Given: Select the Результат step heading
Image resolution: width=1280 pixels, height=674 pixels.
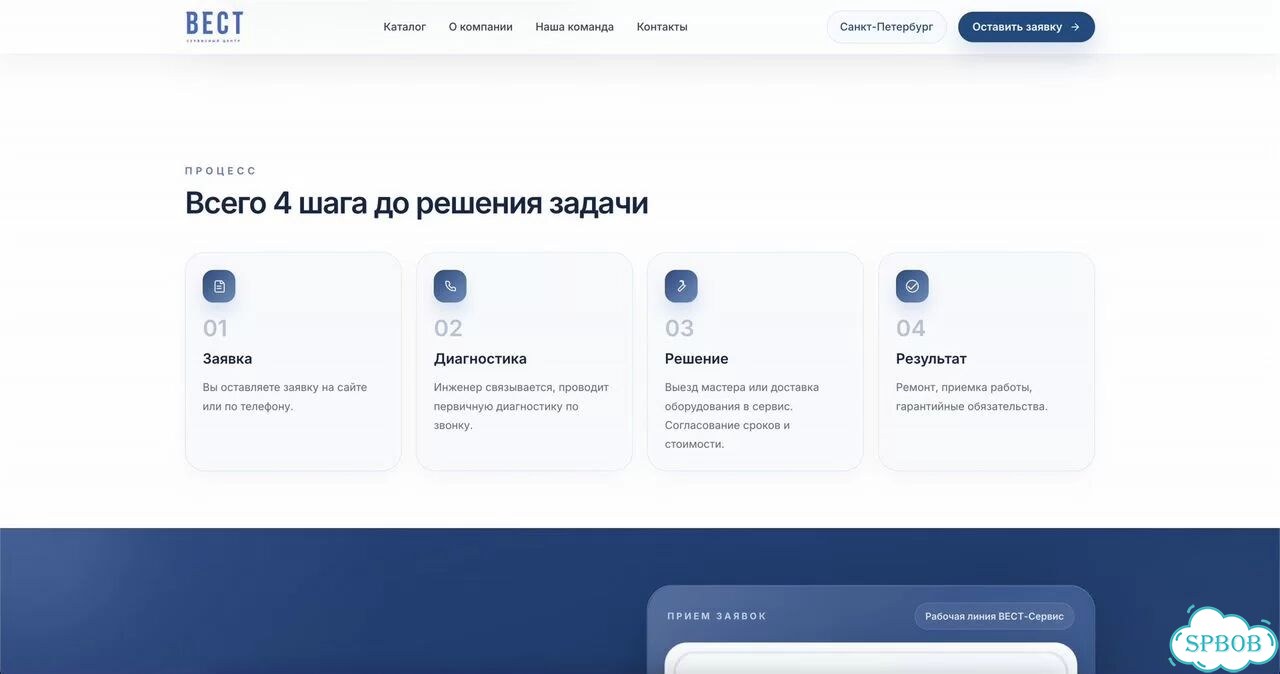Looking at the screenshot, I should point(931,358).
